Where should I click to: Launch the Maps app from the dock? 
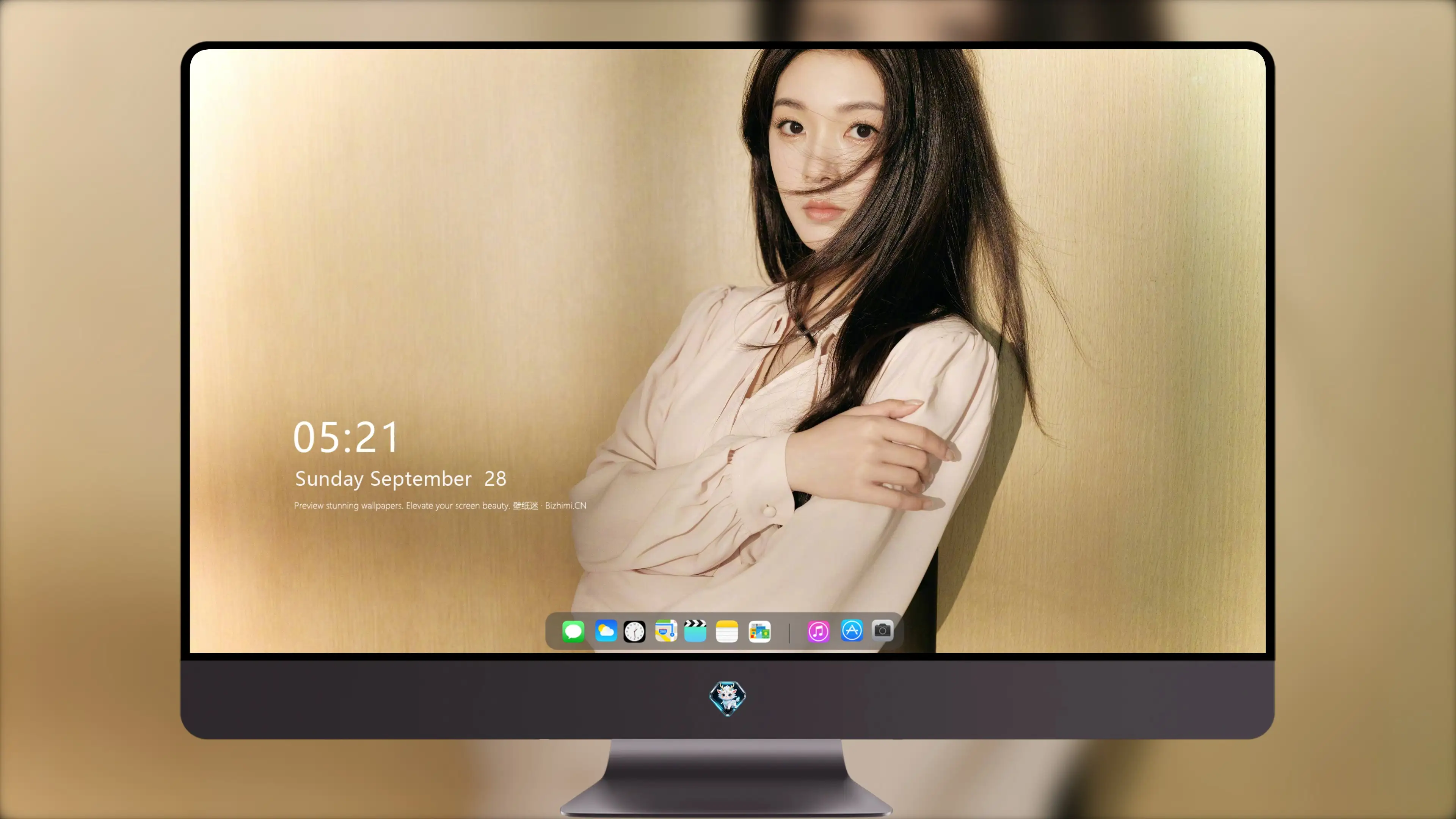coord(666,631)
